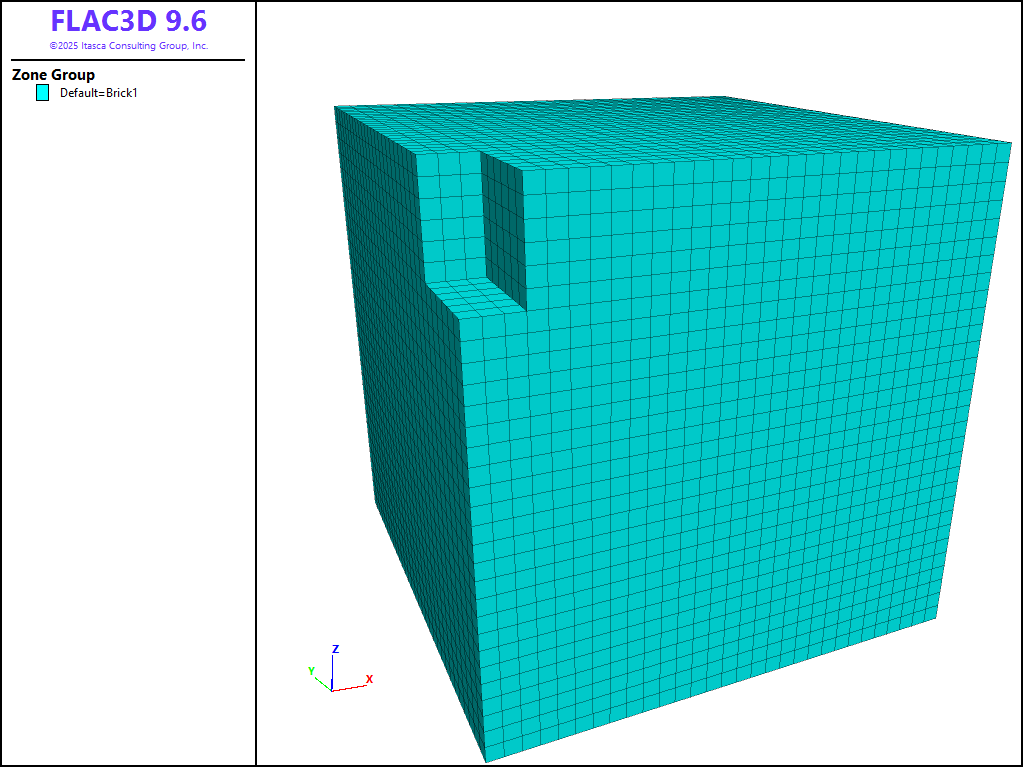This screenshot has height=768, width=1024.
Task: Click the cyan Default=Brick1 color swatch
Action: (x=42, y=93)
